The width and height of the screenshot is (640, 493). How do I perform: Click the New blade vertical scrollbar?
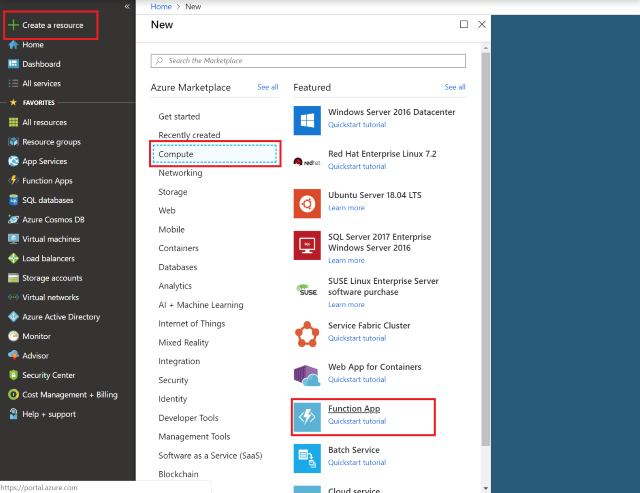[x=485, y=249]
